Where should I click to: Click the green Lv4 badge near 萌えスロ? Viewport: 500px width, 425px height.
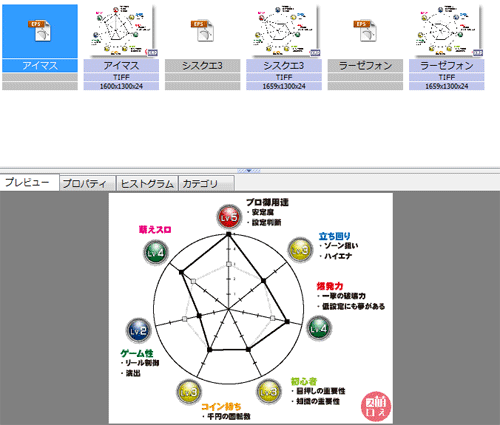pyautogui.click(x=156, y=252)
